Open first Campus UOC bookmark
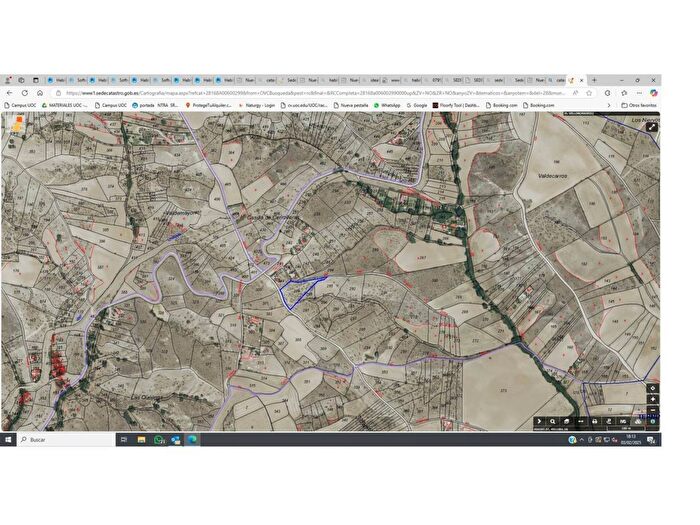 [x=21, y=105]
